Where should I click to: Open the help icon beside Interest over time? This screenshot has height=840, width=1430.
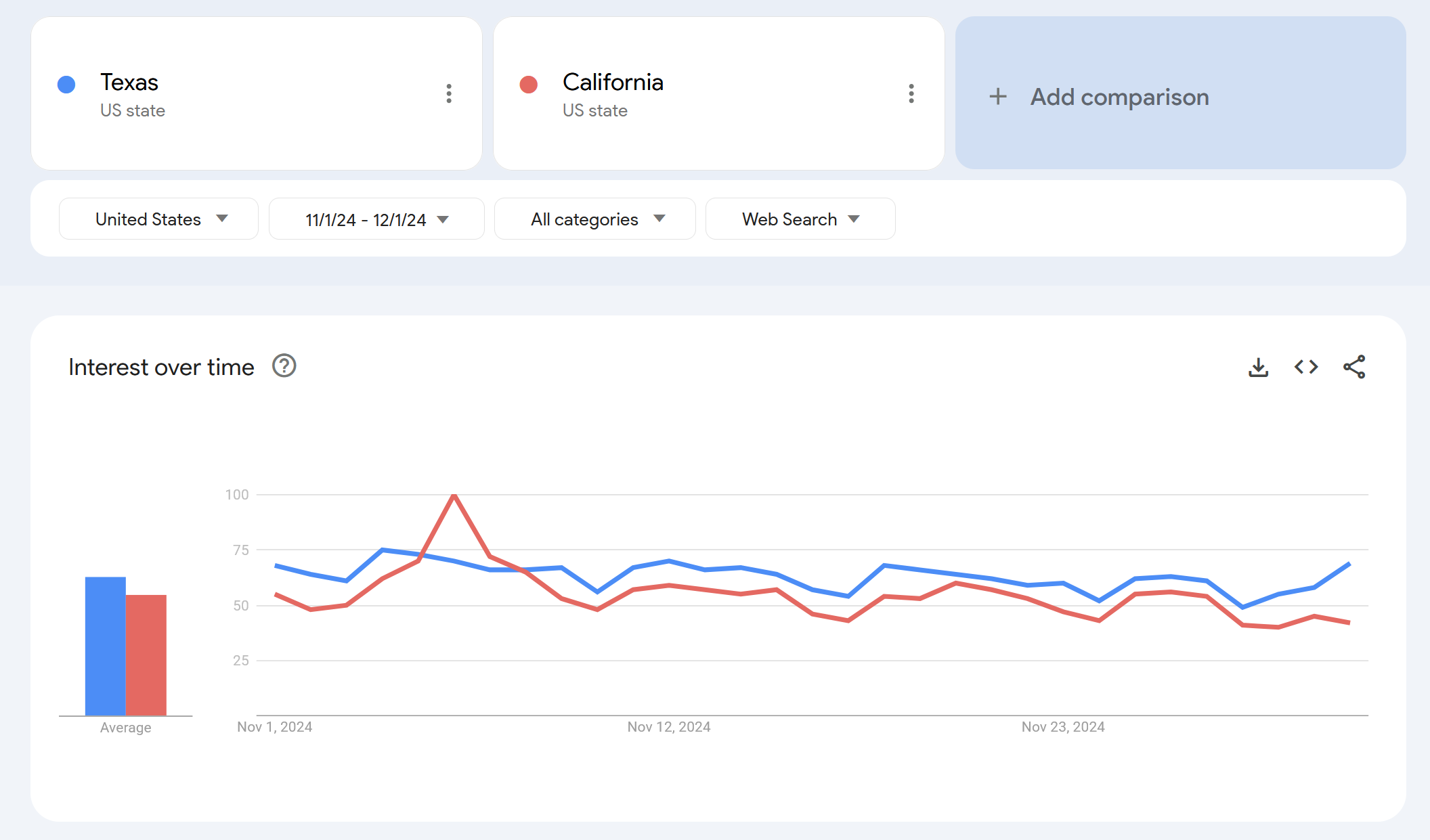(284, 366)
